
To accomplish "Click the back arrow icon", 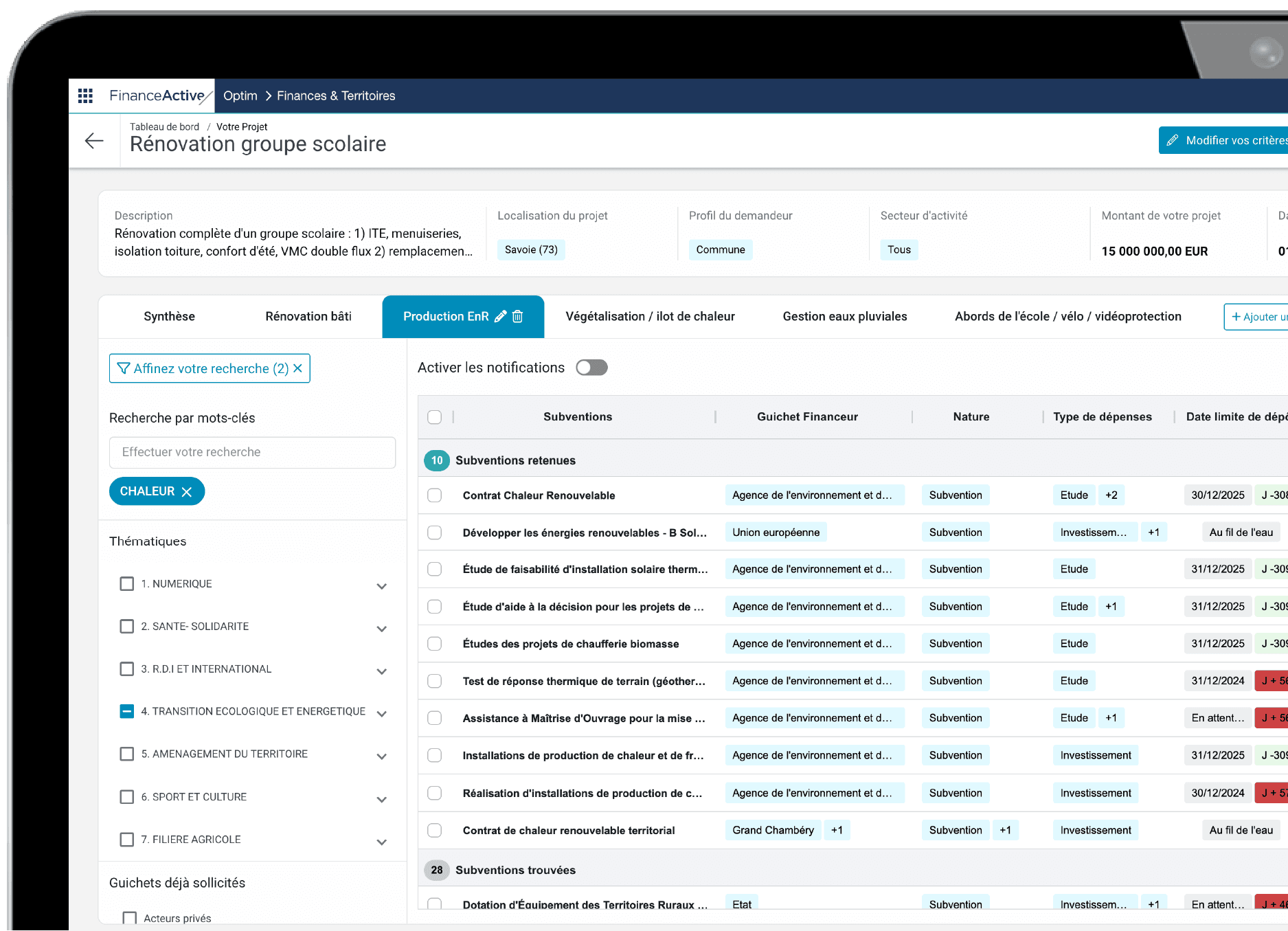I will [x=94, y=141].
